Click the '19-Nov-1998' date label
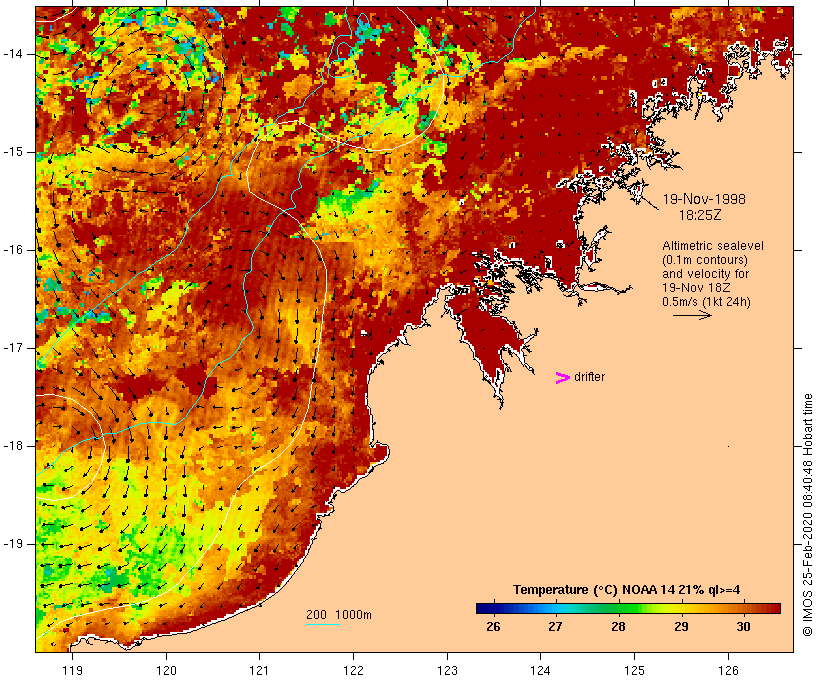The height and width of the screenshot is (680, 820). click(704, 199)
